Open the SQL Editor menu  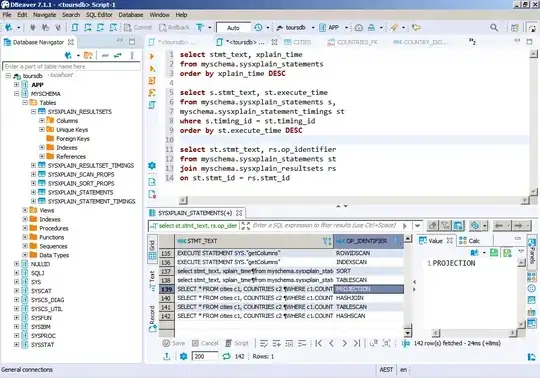pyautogui.click(x=99, y=15)
